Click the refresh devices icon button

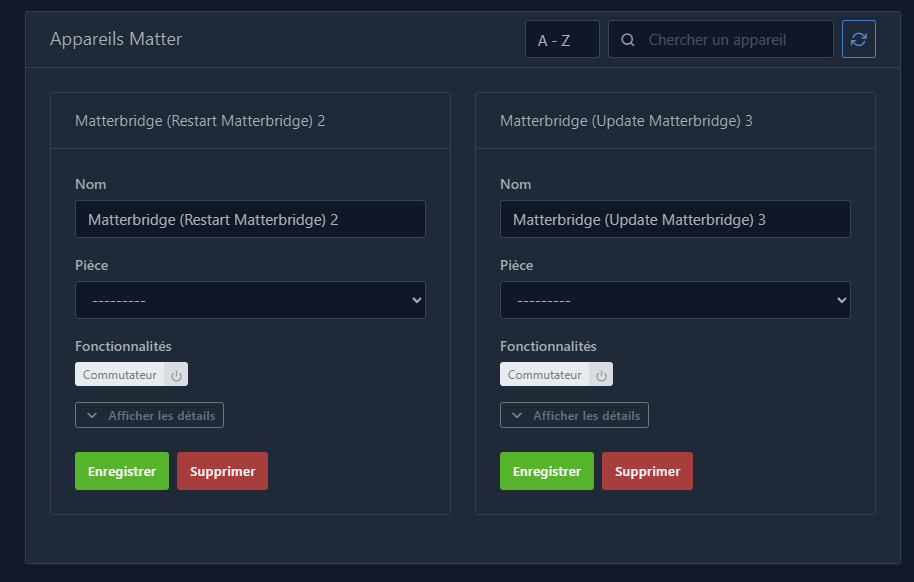tap(859, 39)
